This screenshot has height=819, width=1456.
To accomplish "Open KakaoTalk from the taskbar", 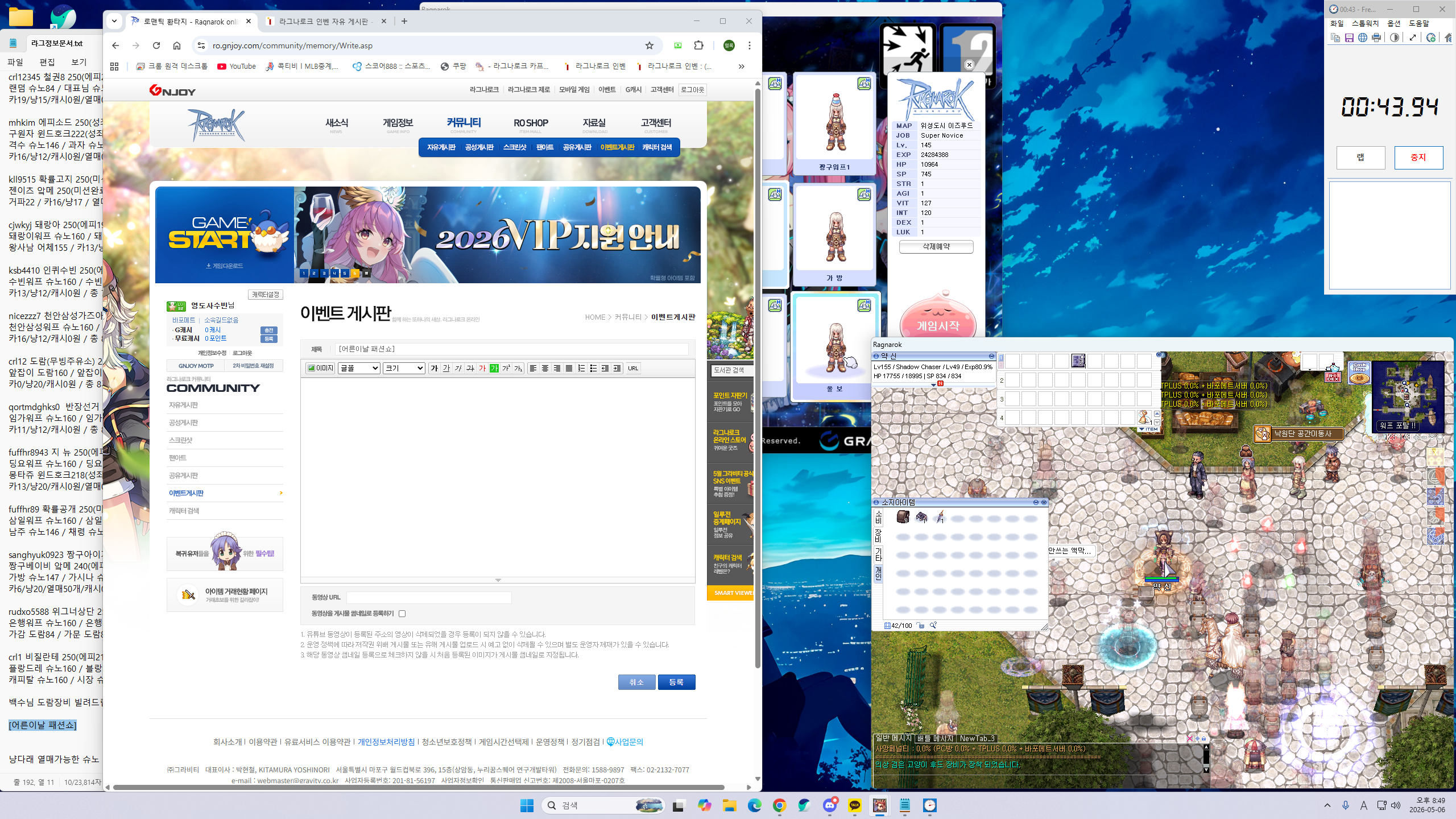I will click(x=855, y=805).
